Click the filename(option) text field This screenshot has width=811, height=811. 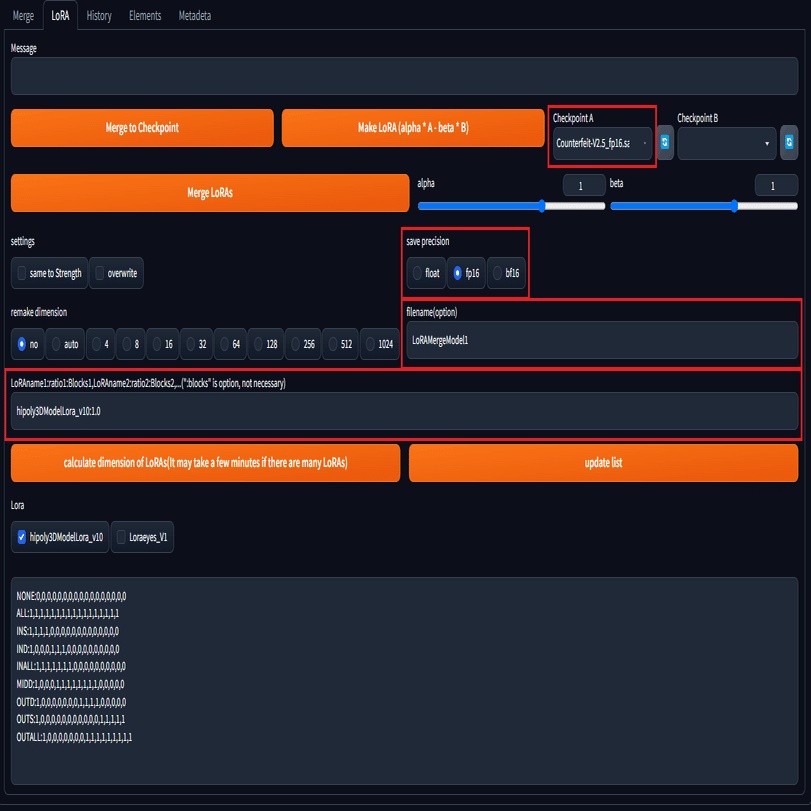(x=602, y=340)
